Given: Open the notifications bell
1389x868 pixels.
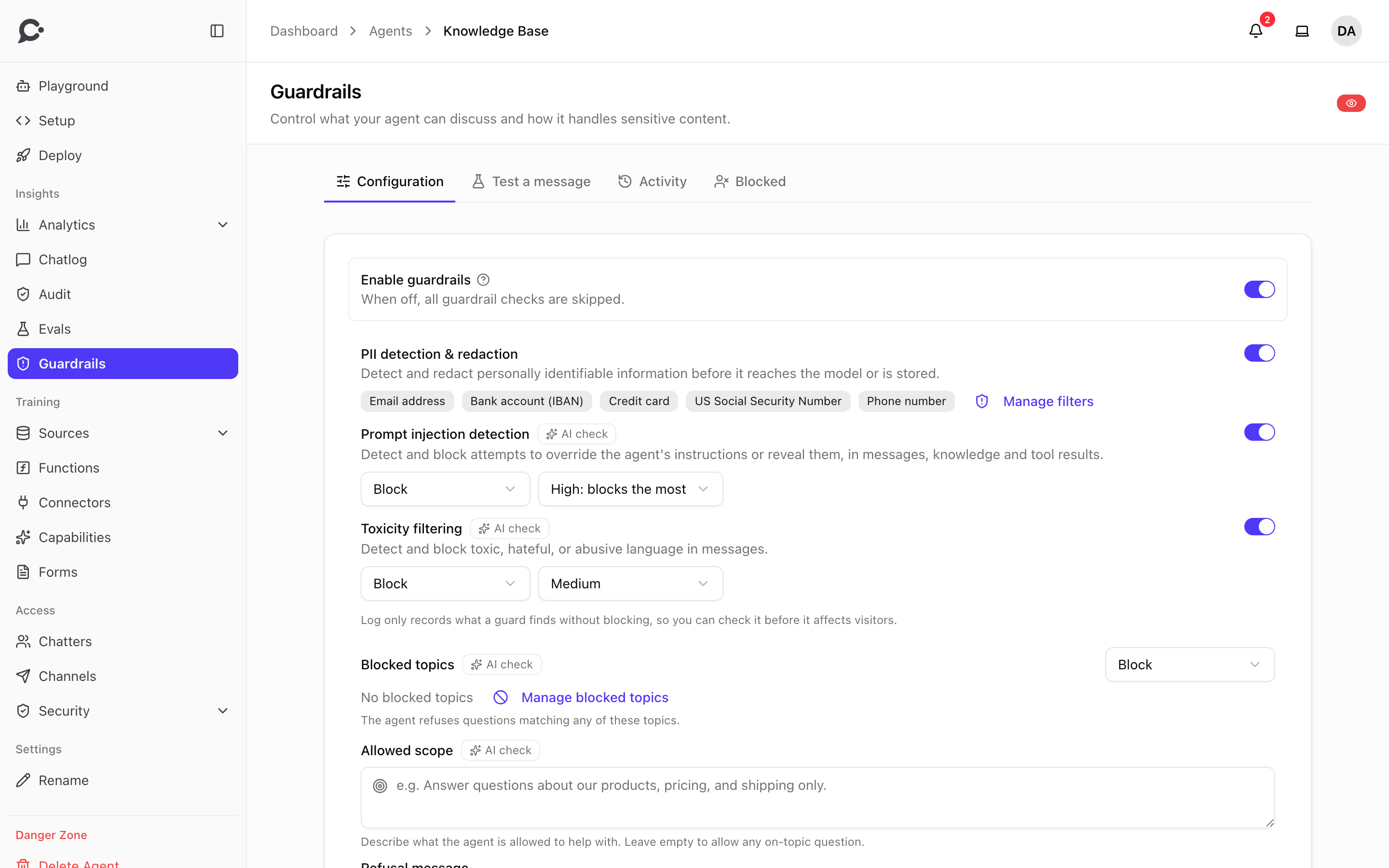Looking at the screenshot, I should pyautogui.click(x=1256, y=31).
